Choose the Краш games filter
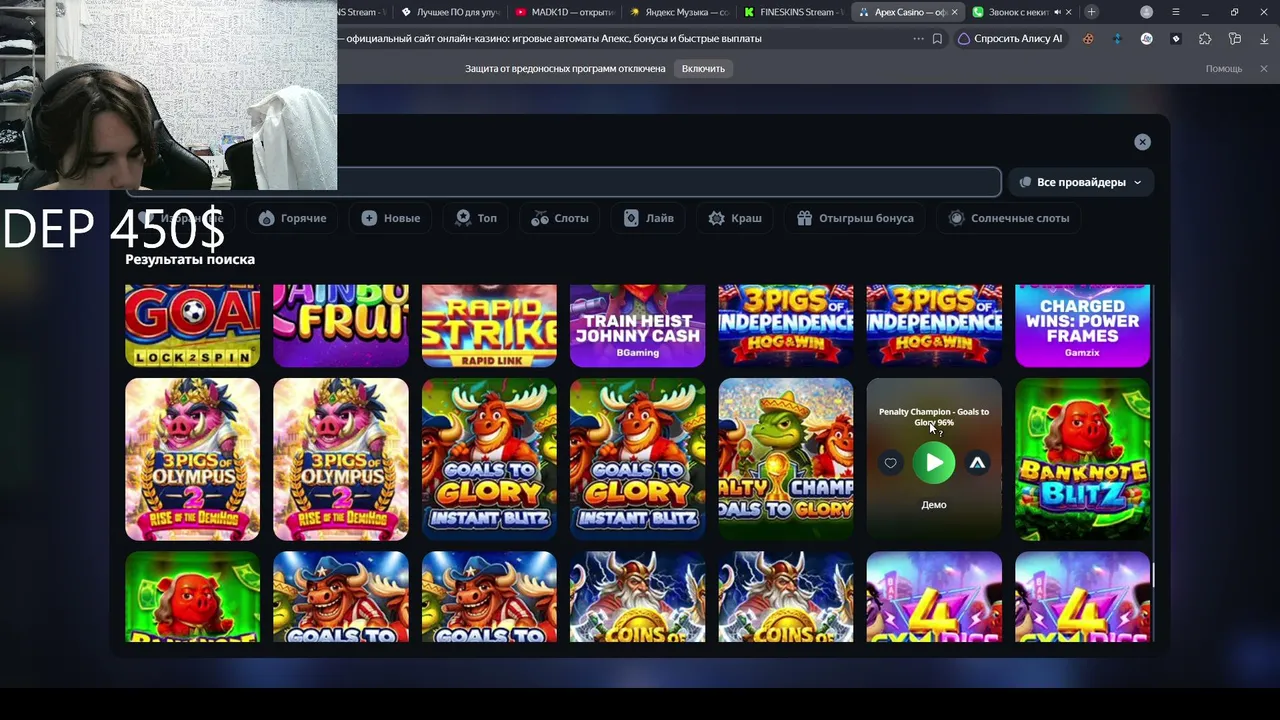1280x720 pixels. click(x=735, y=218)
